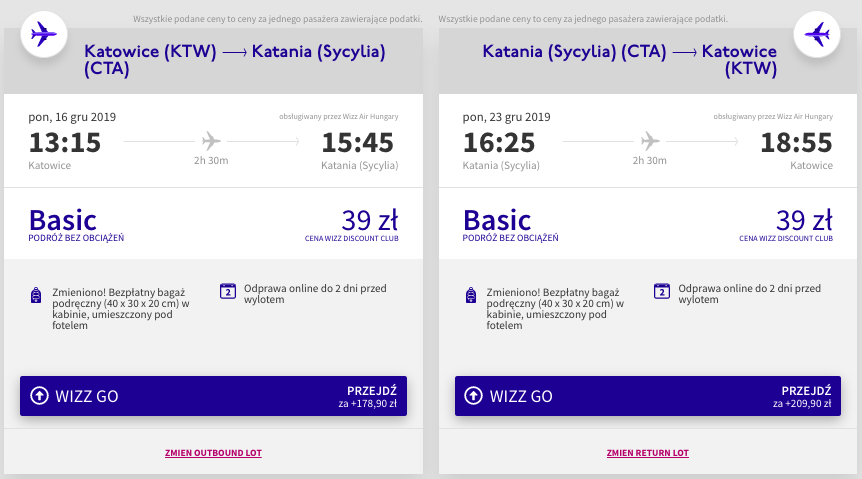Click ZMIEN OUTBOUND LOT link
This screenshot has width=862, height=479.
(213, 453)
